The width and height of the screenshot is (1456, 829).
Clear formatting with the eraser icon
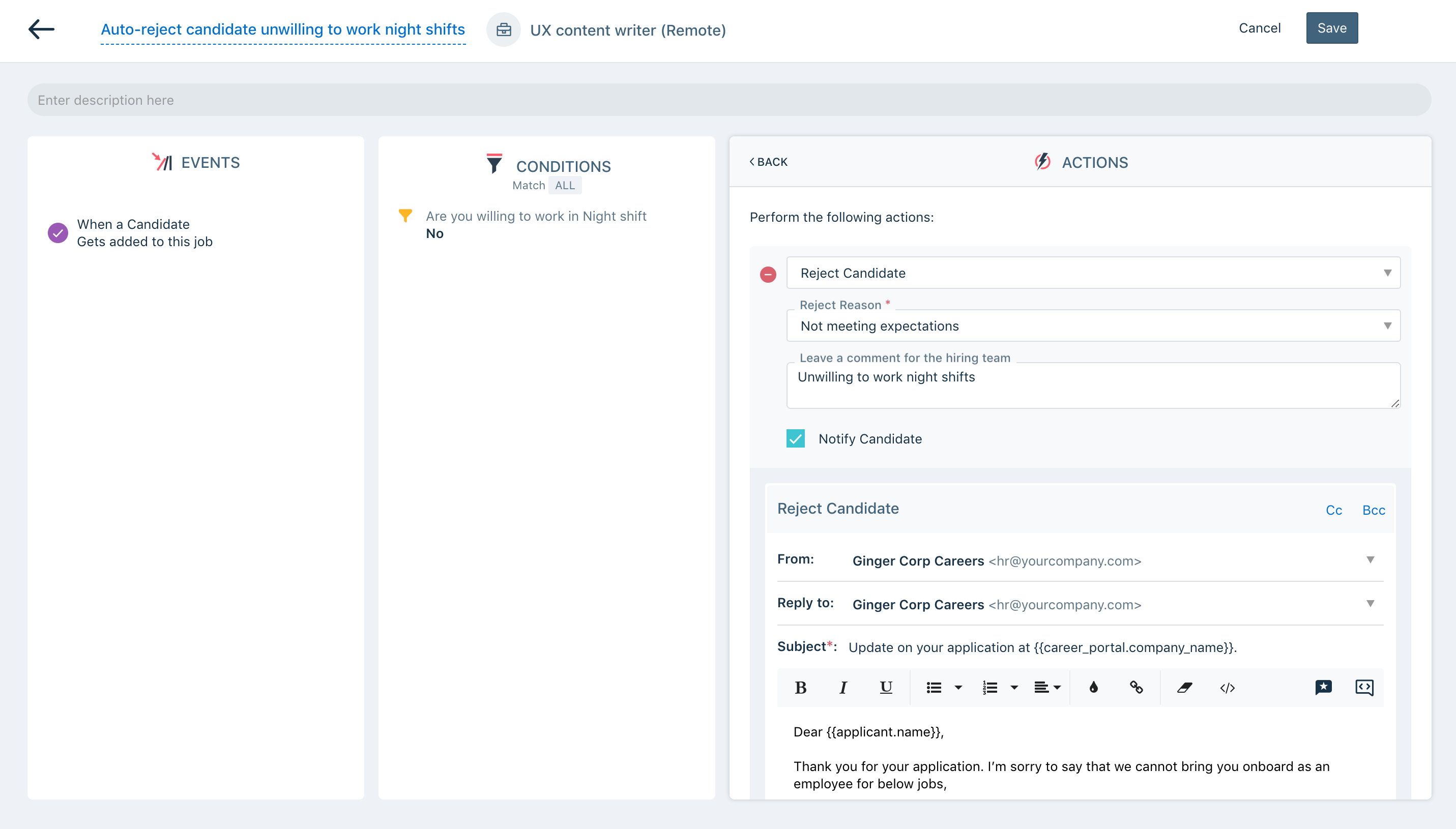(x=1185, y=688)
